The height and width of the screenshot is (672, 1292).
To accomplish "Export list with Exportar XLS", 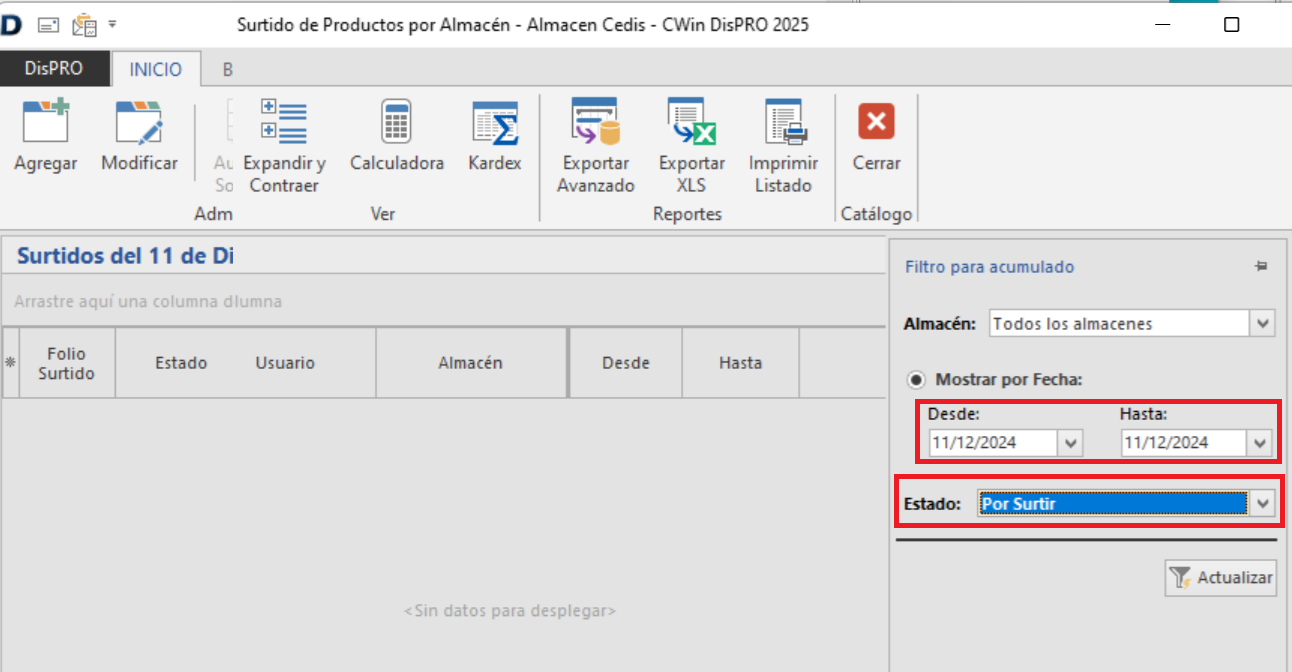I will pyautogui.click(x=691, y=123).
